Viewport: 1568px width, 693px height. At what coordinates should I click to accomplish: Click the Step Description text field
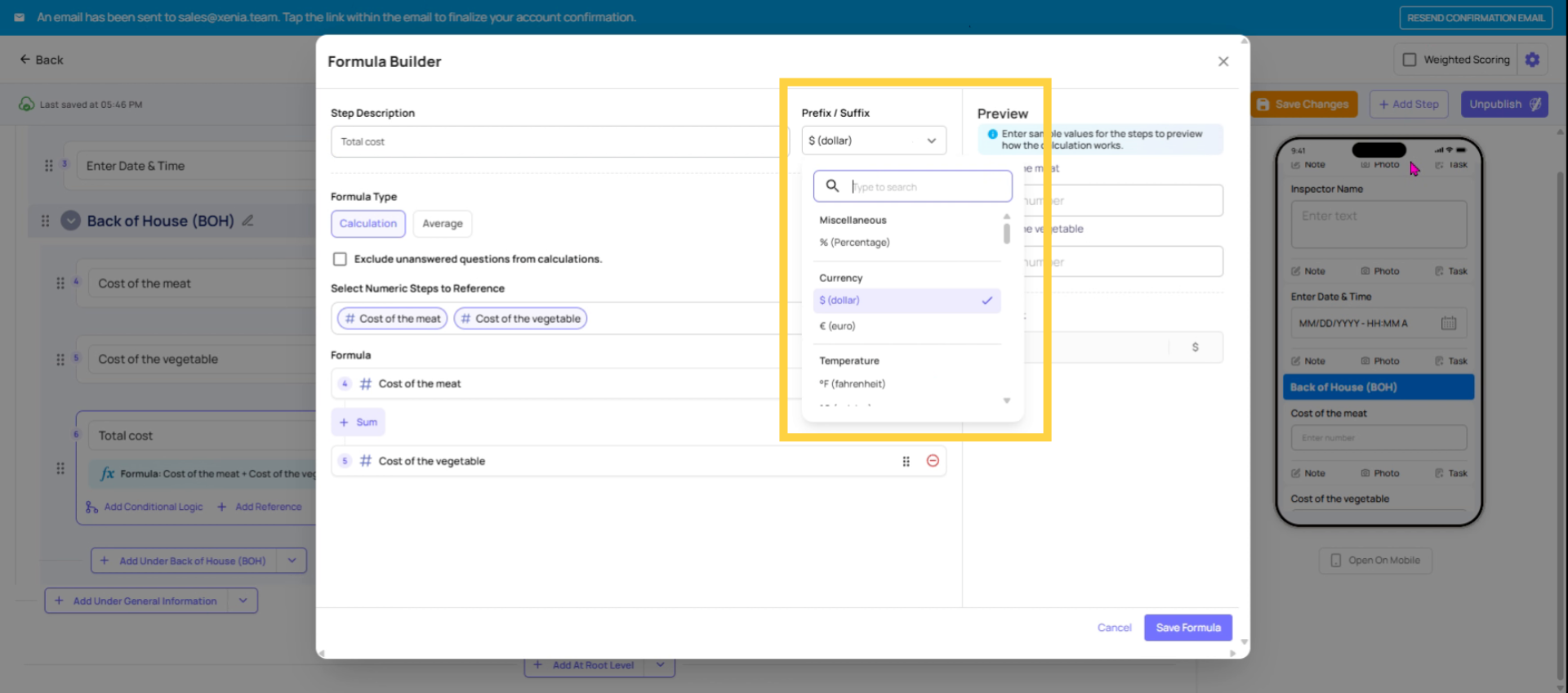[x=559, y=141]
